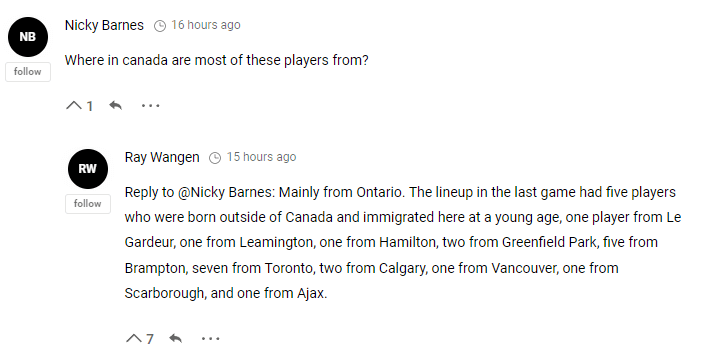Reply to Nicky Barnes' comment

[115, 105]
